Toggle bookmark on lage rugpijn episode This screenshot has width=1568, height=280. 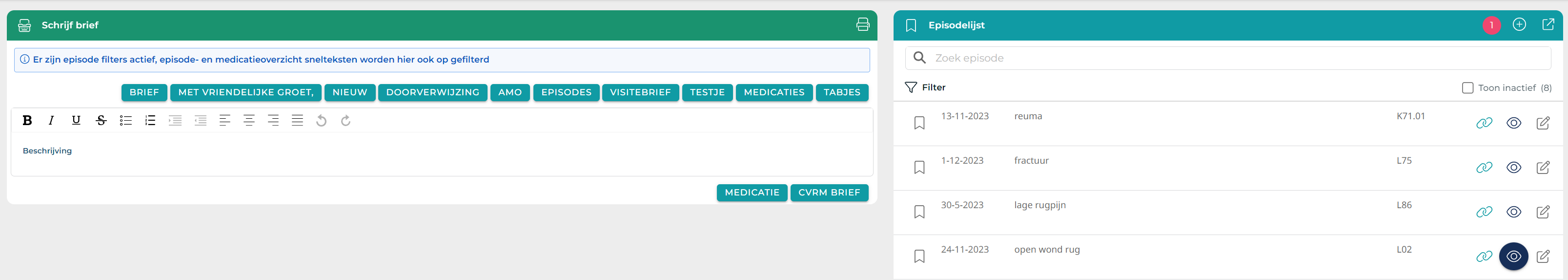point(919,212)
